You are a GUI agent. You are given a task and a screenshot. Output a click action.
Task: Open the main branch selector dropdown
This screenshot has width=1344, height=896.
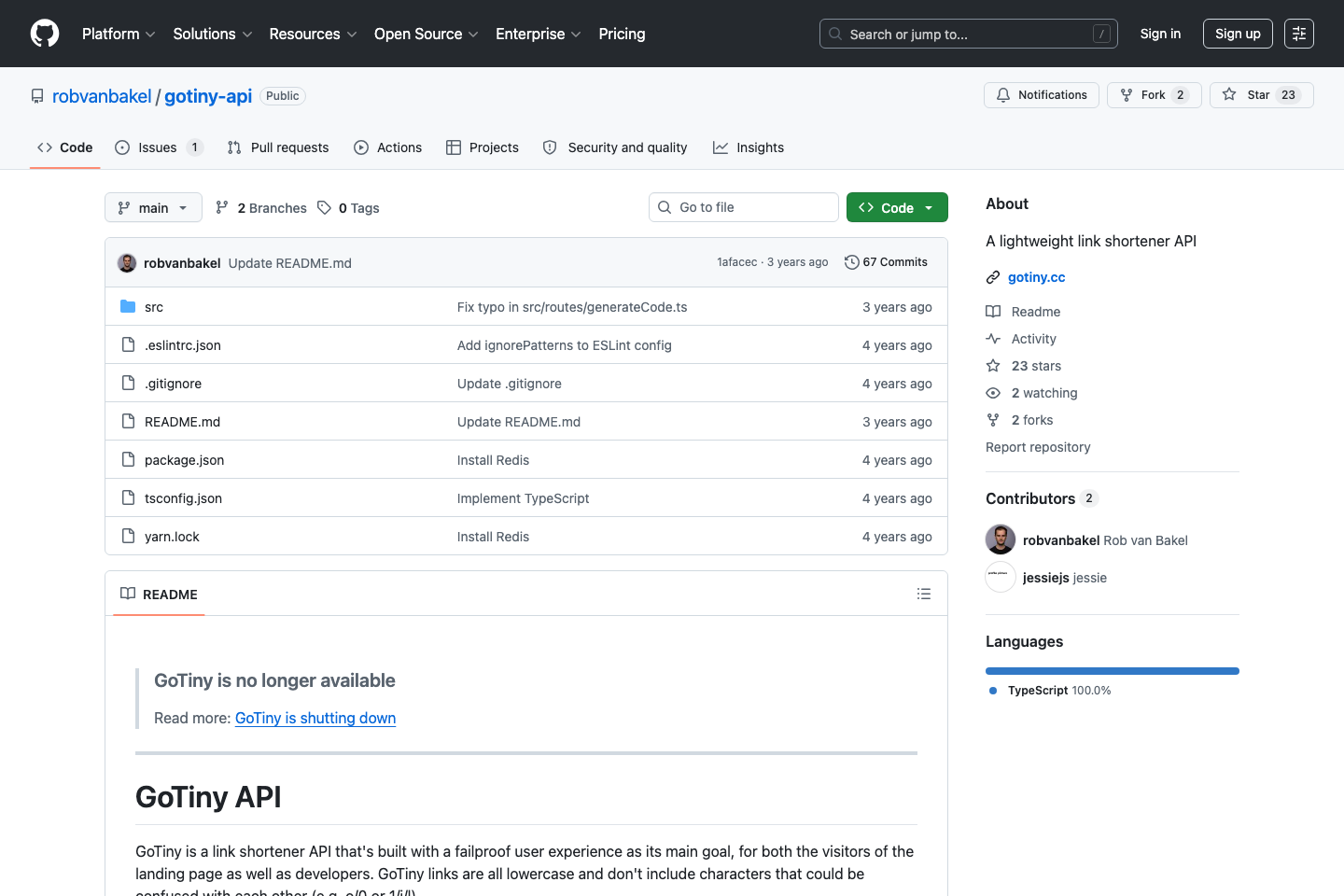(x=153, y=207)
